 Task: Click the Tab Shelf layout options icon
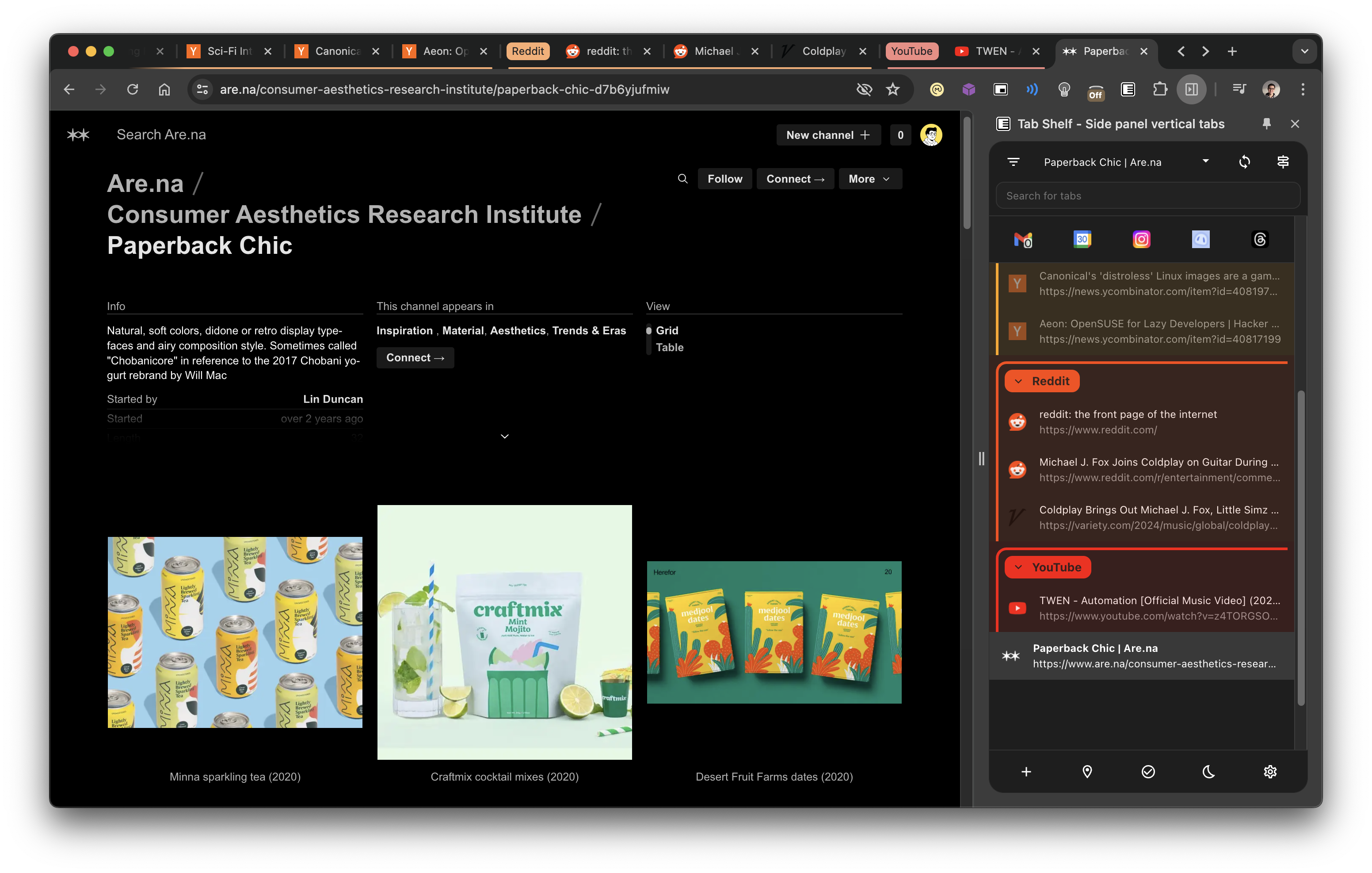click(1283, 162)
